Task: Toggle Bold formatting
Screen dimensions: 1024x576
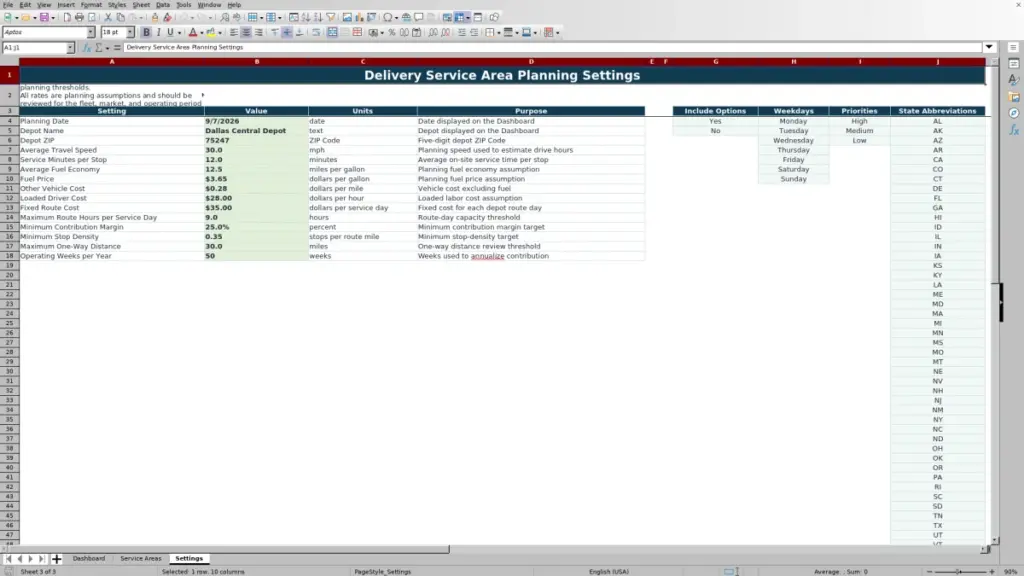Action: tap(146, 32)
